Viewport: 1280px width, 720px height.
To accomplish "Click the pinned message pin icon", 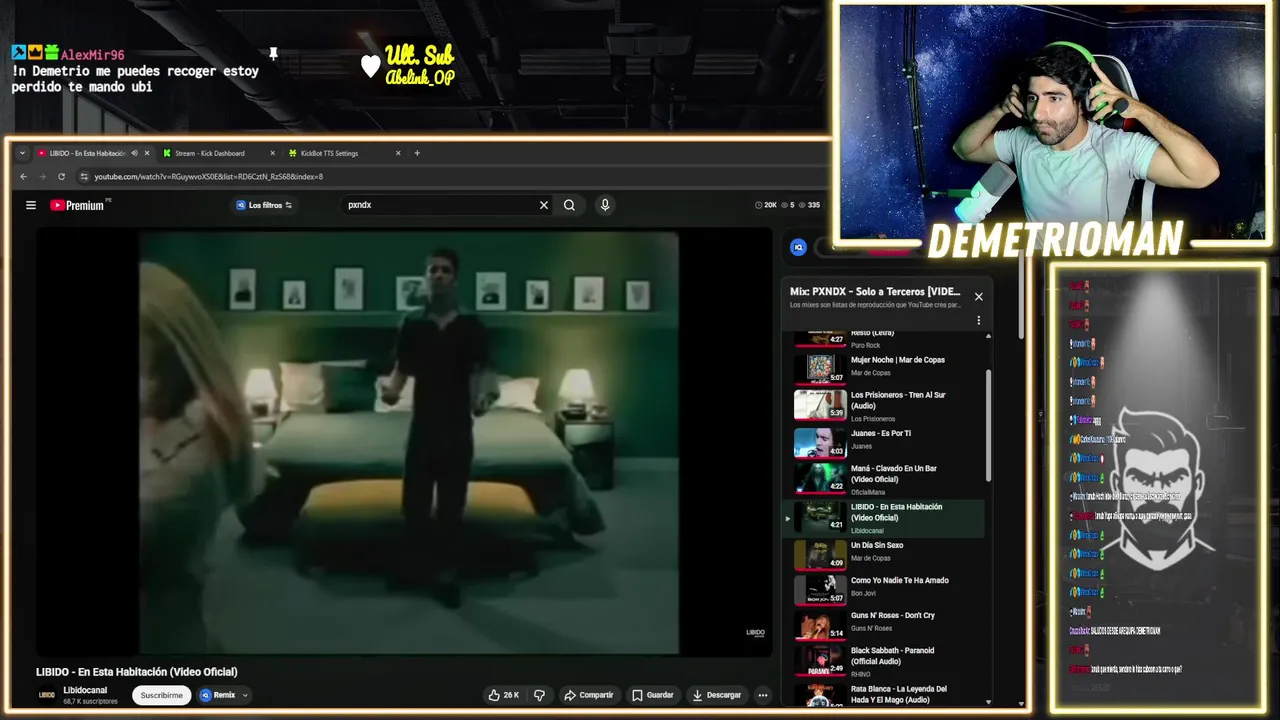I will 273,53.
